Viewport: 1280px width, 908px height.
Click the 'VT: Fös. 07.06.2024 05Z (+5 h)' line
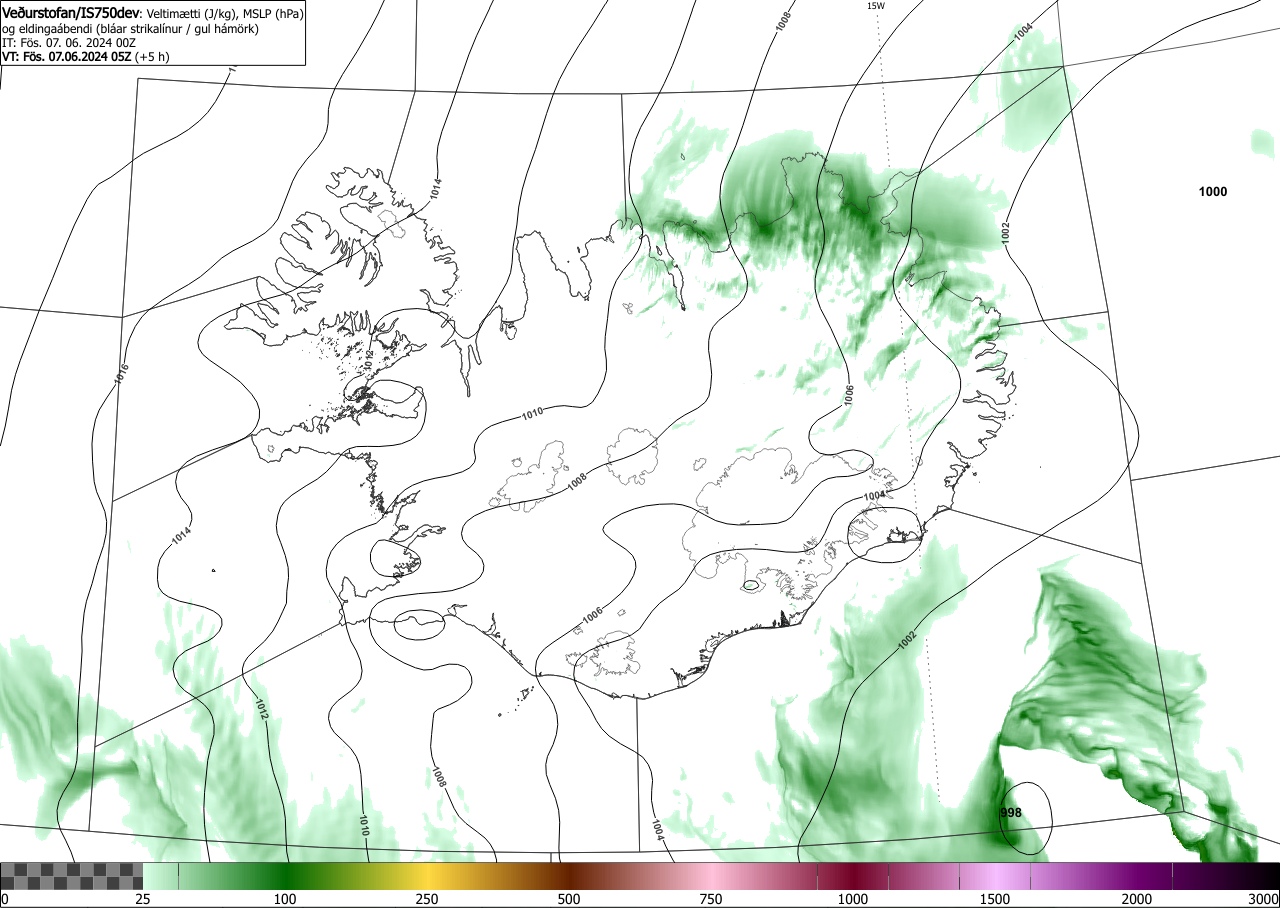pyautogui.click(x=86, y=57)
